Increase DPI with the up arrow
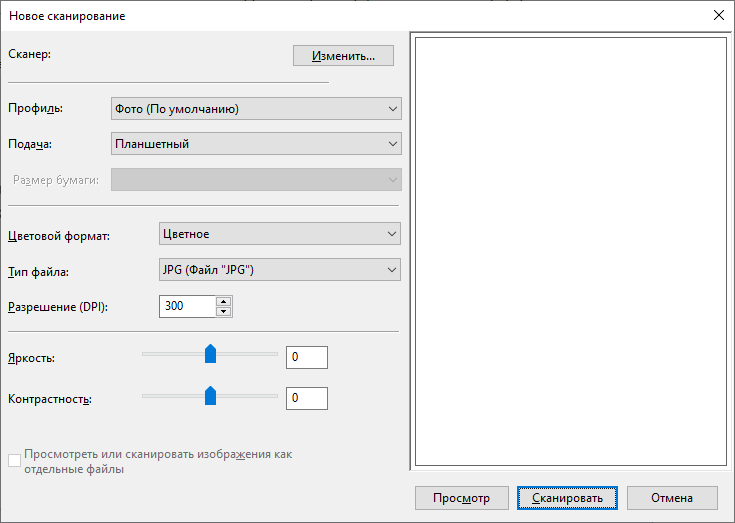 [x=224, y=302]
